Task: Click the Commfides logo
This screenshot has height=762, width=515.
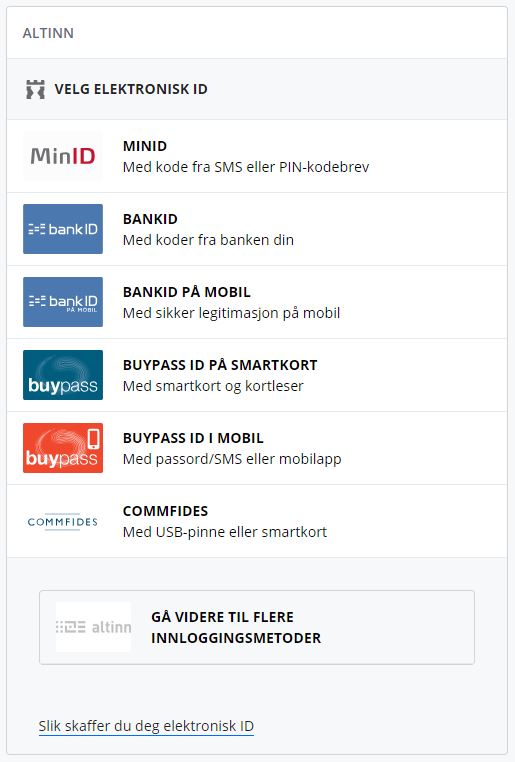Action: (63, 521)
